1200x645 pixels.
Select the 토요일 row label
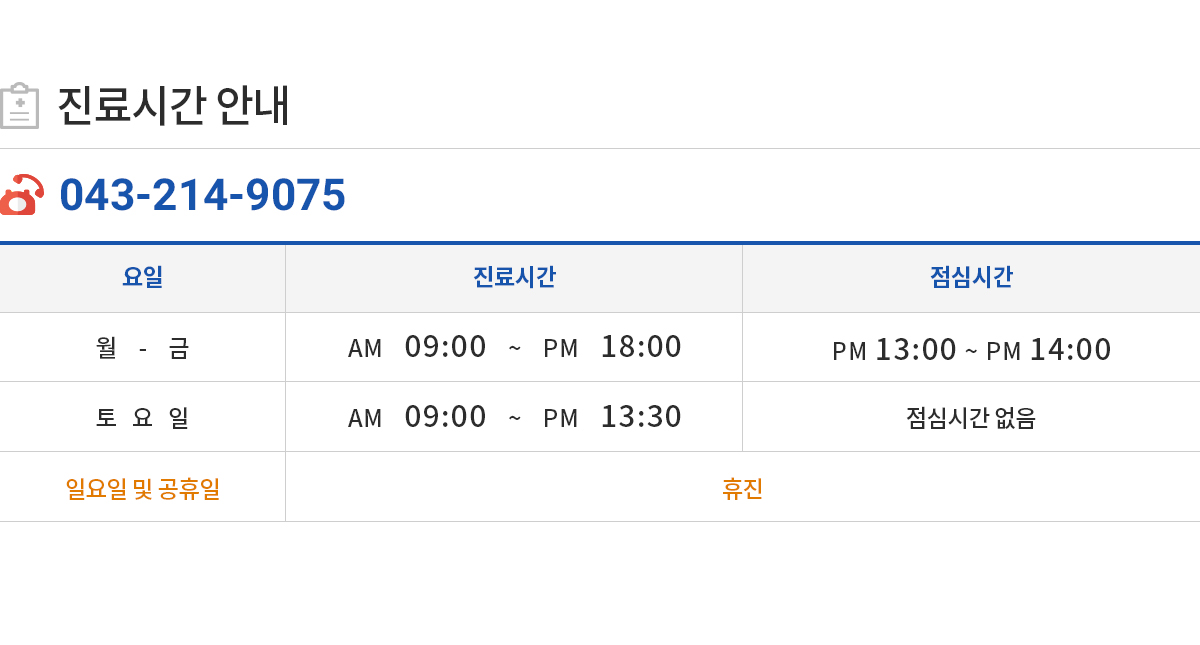pyautogui.click(x=142, y=417)
